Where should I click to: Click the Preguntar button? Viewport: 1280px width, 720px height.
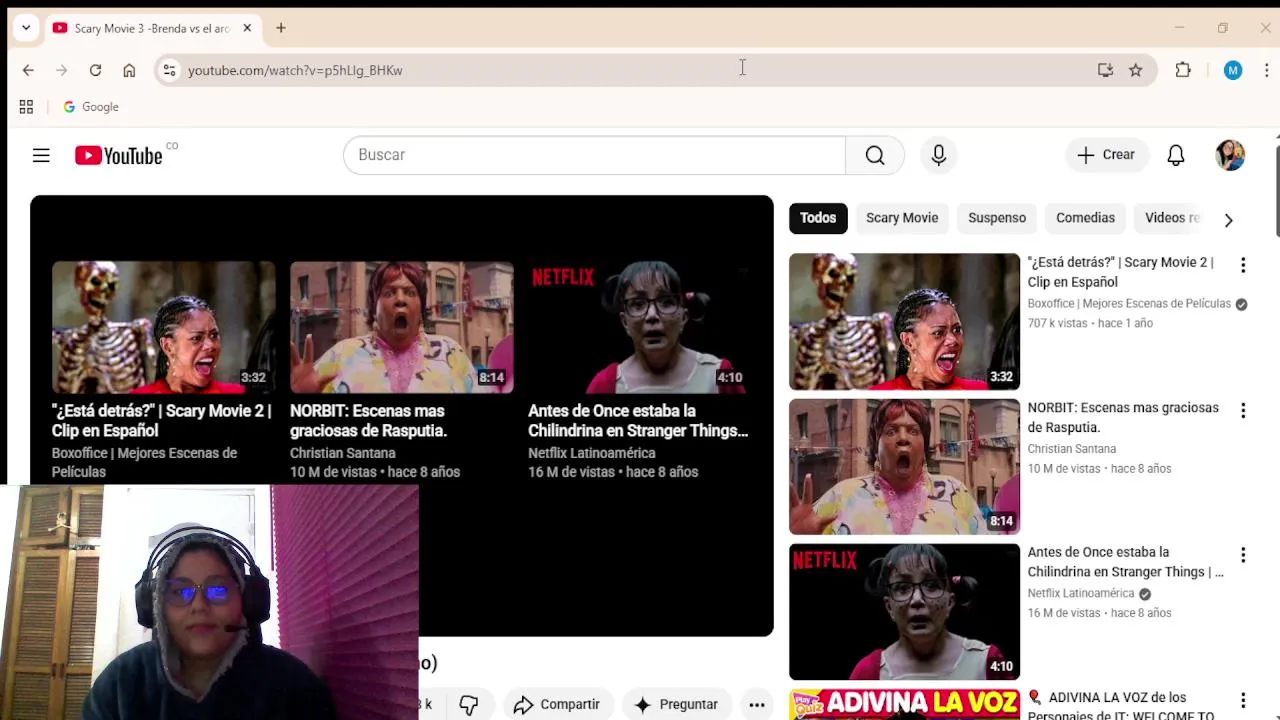pyautogui.click(x=677, y=704)
